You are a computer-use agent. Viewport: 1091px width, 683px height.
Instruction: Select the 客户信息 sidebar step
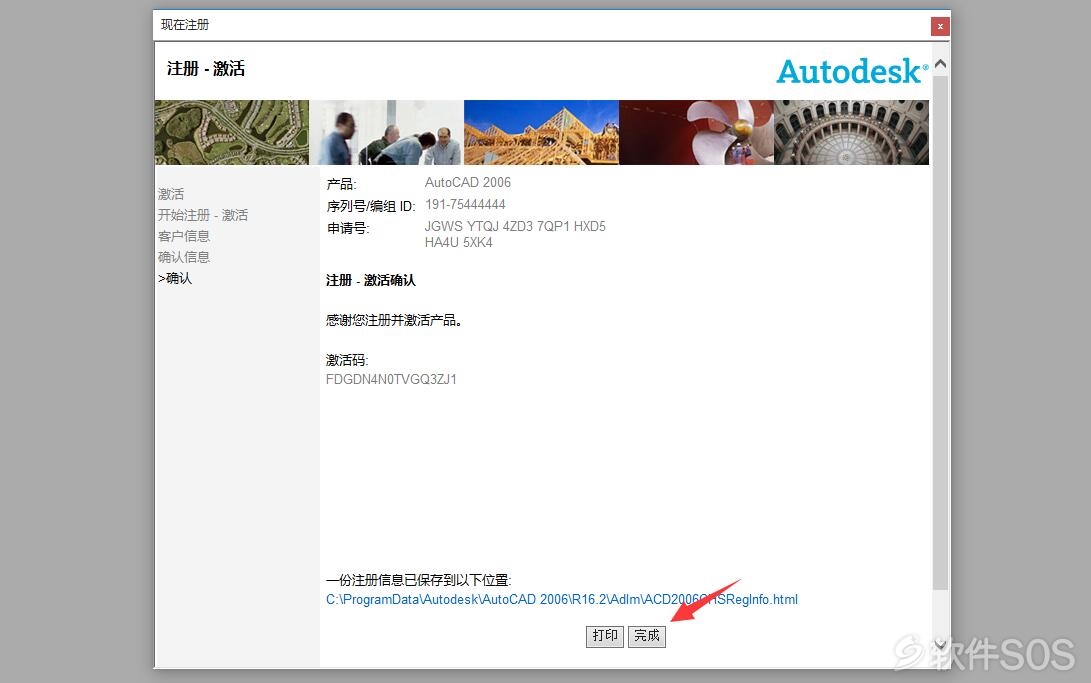[x=184, y=236]
